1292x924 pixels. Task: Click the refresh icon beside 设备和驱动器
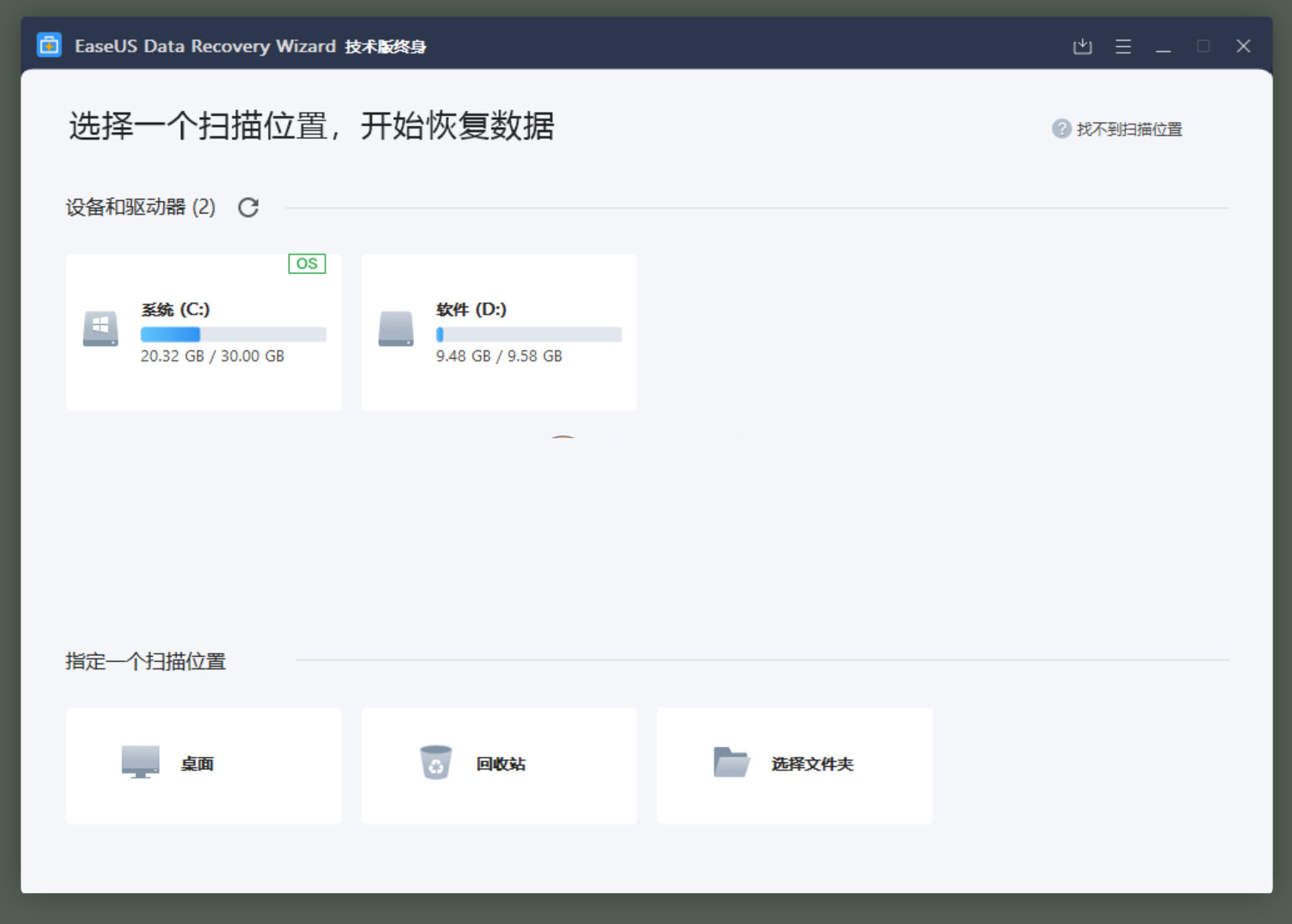pyautogui.click(x=247, y=207)
